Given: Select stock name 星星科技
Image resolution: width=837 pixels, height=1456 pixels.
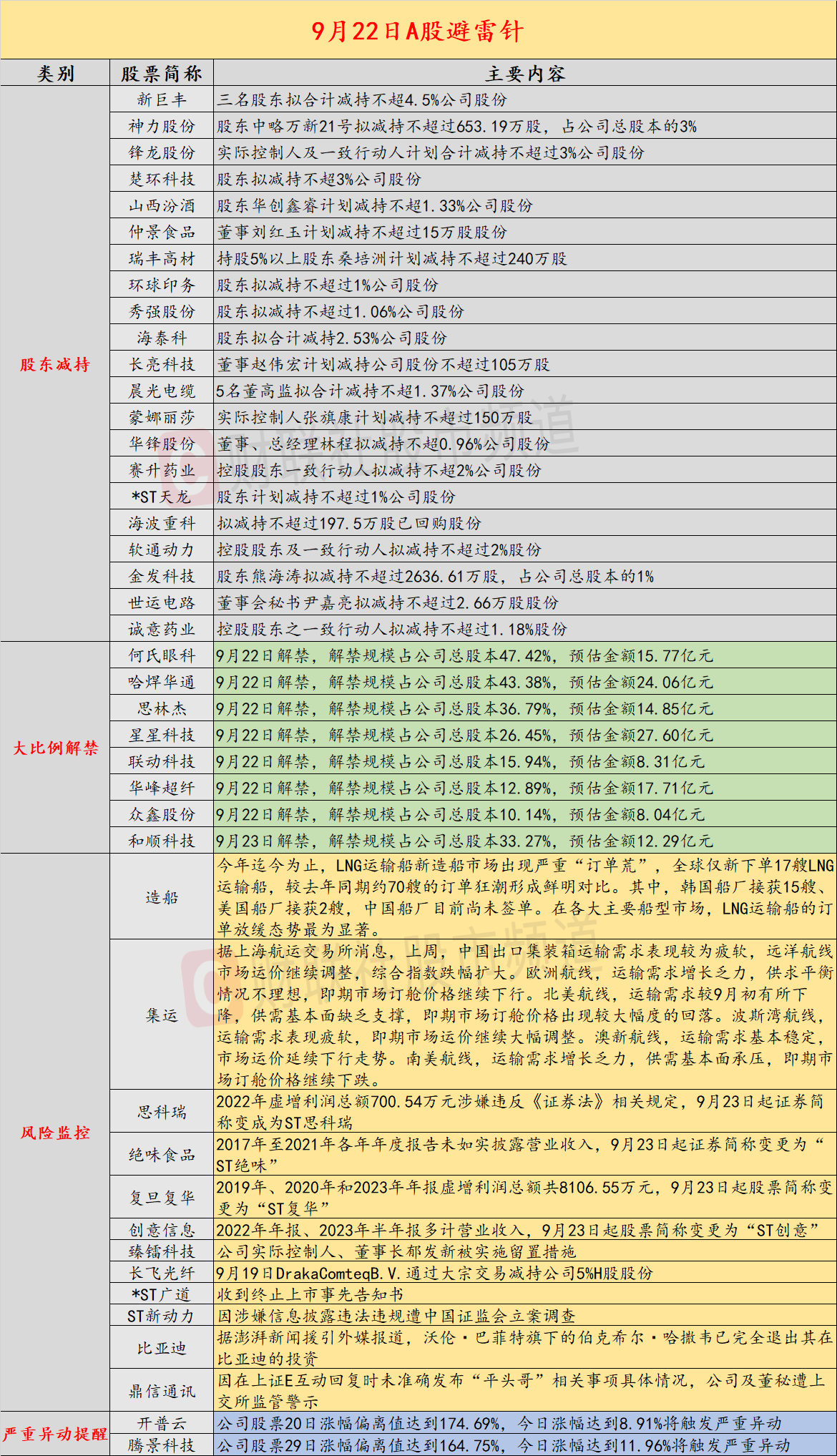Looking at the screenshot, I should [162, 736].
